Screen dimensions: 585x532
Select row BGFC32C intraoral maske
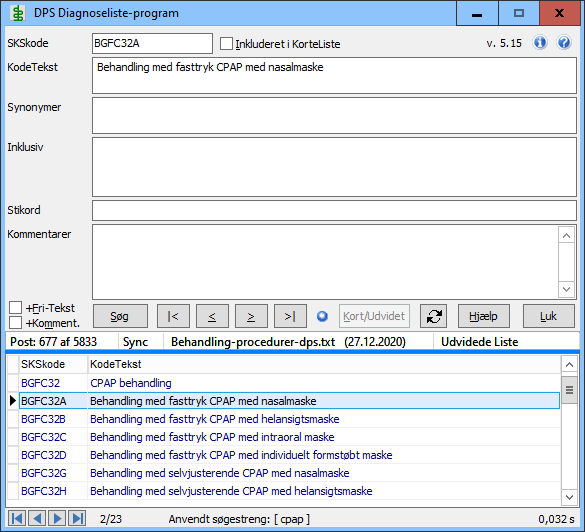click(x=289, y=436)
